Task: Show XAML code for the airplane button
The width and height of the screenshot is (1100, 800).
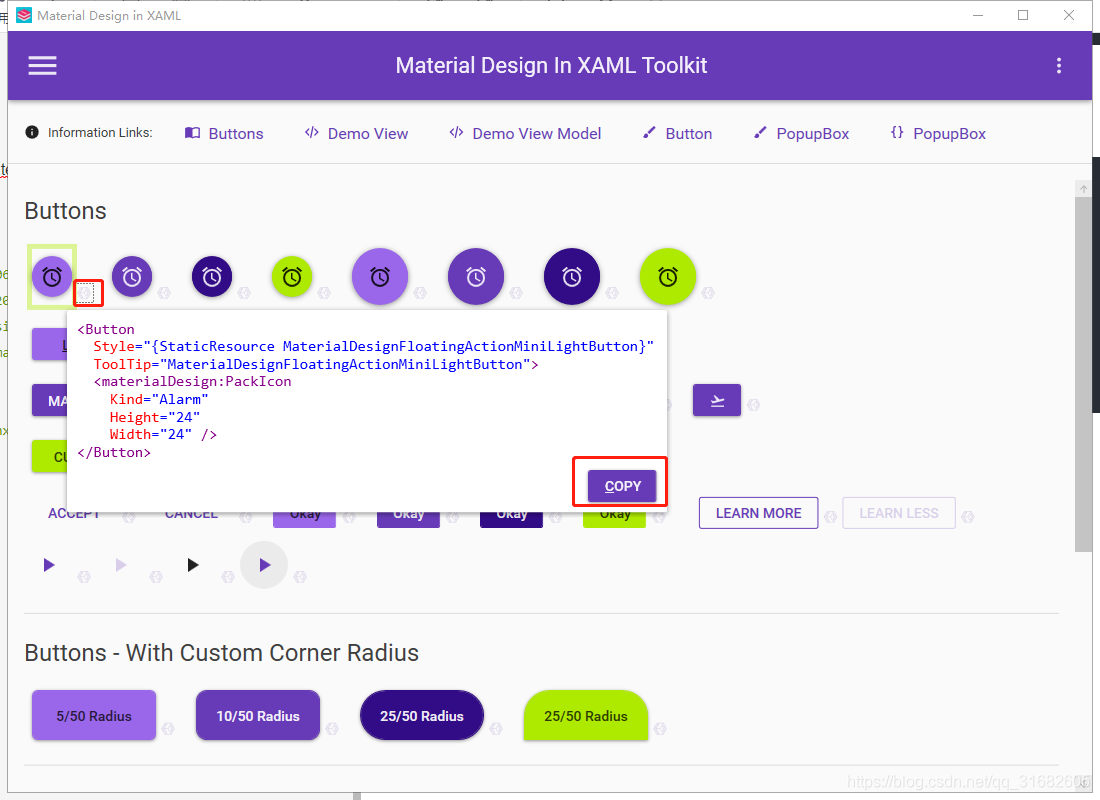Action: point(753,405)
